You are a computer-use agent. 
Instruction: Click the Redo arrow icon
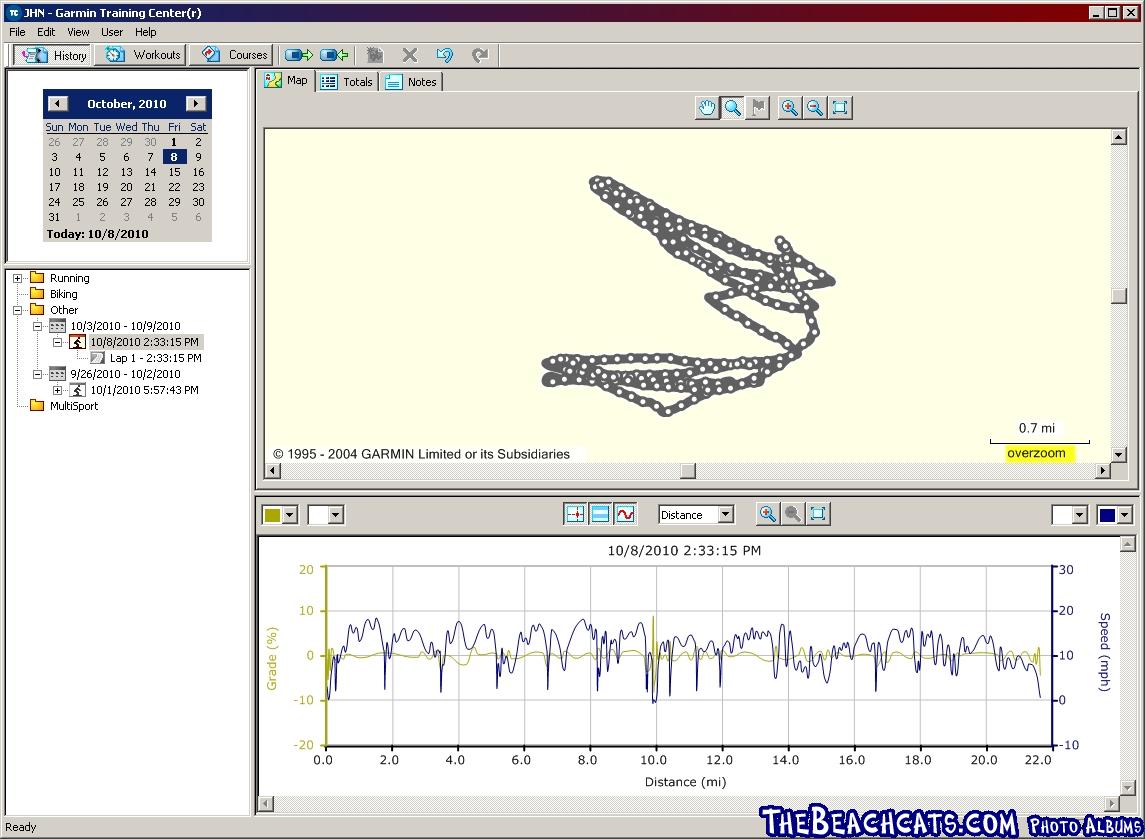point(480,55)
